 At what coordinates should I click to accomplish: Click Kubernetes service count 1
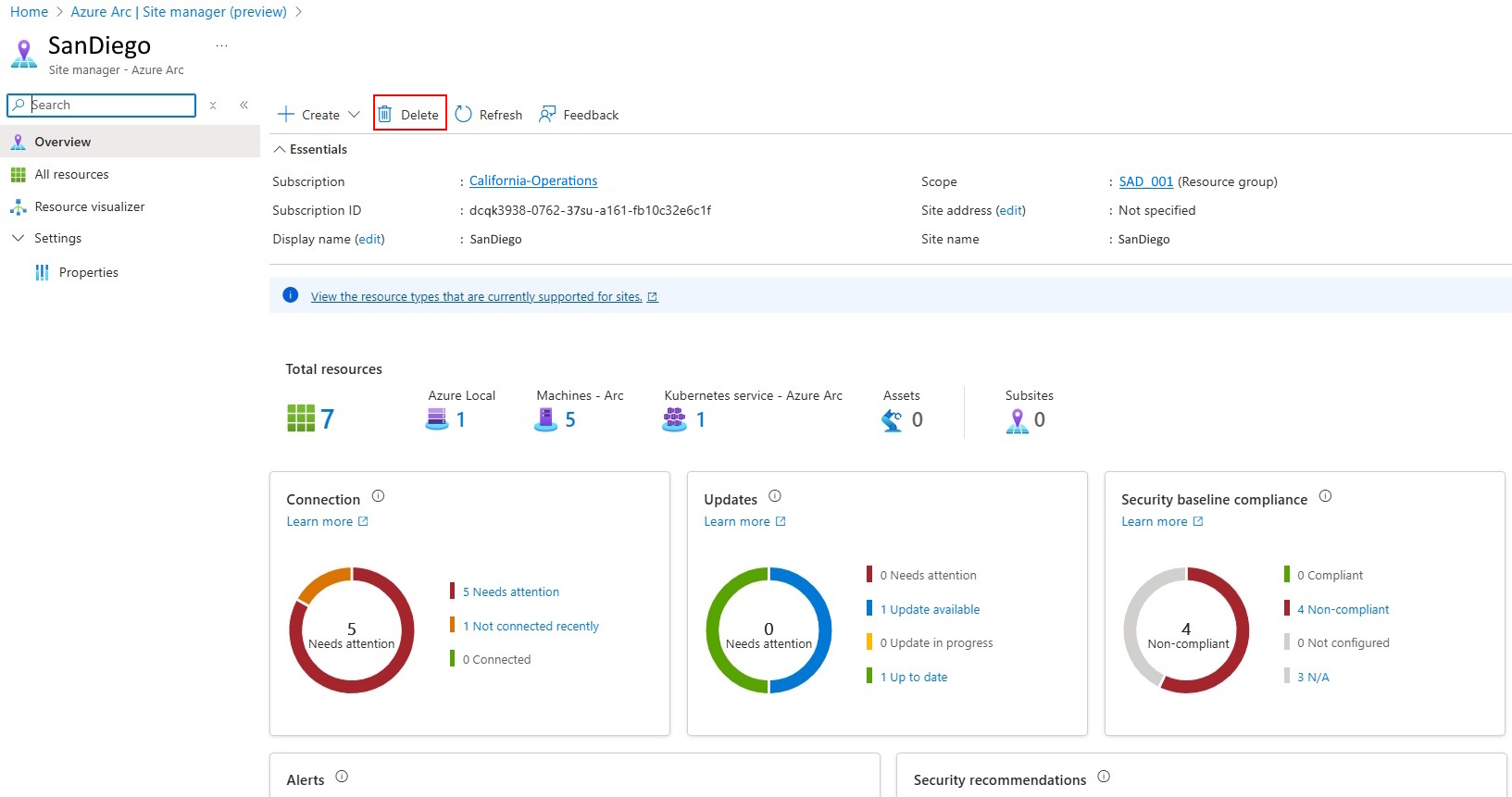click(x=701, y=419)
